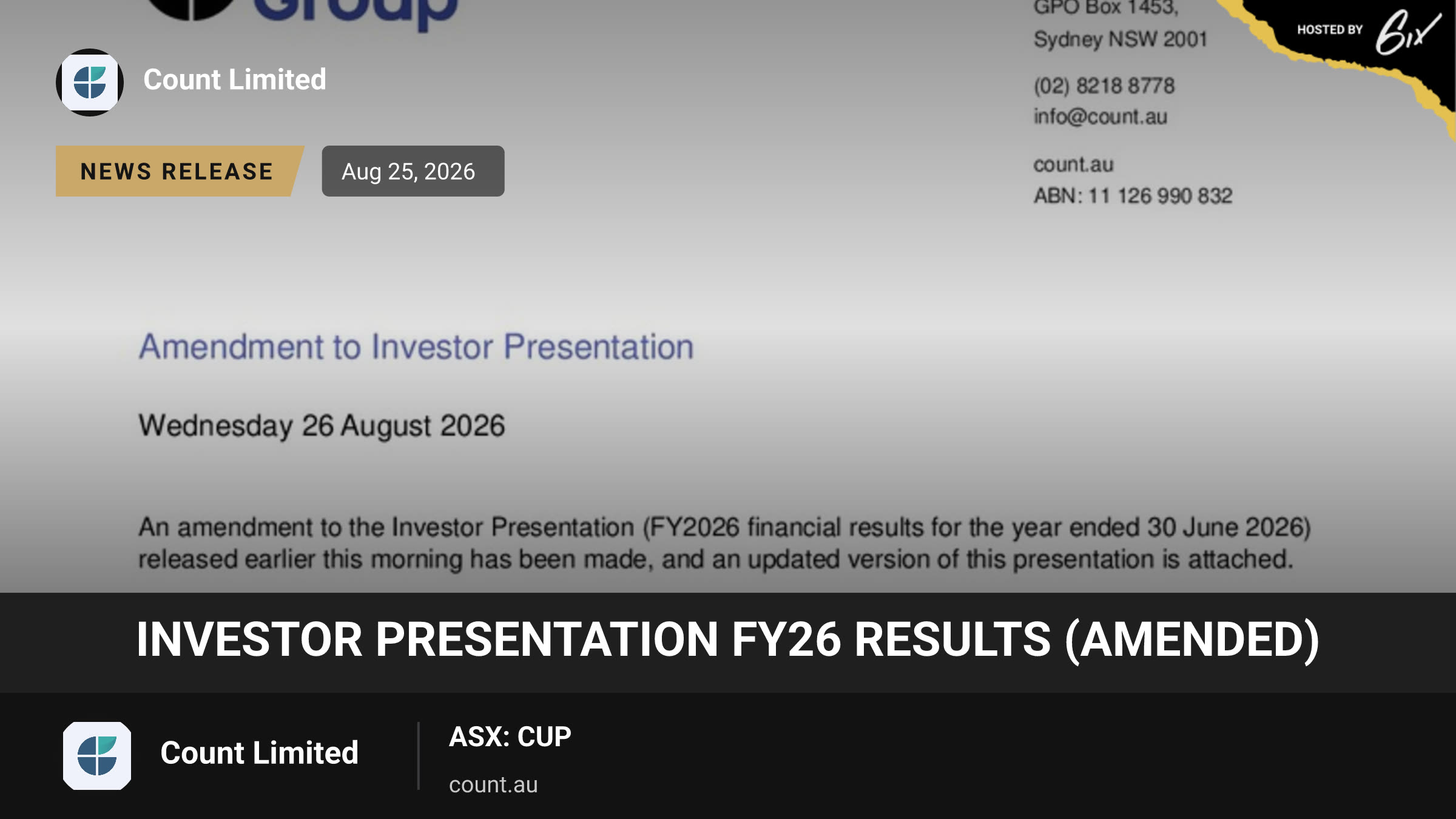Click the Amendment to Investor Presentation heading
This screenshot has width=1456, height=819.
coord(416,347)
